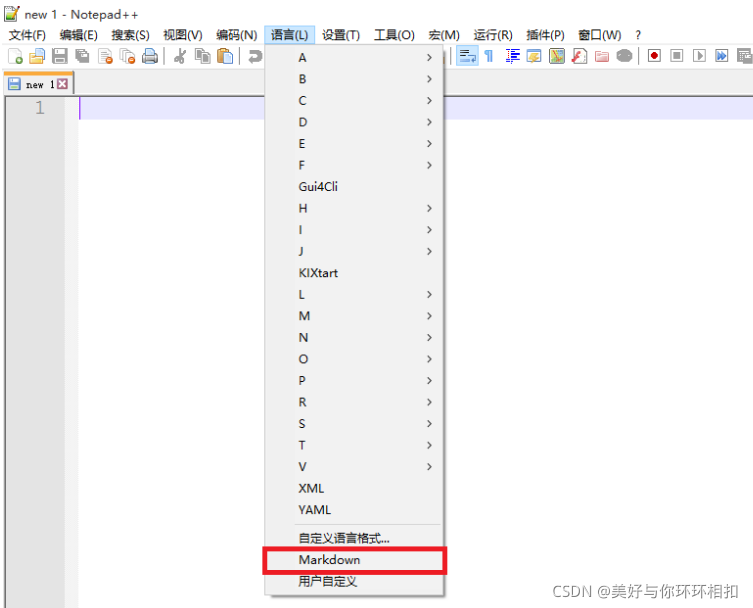Expand the C languages submenu
Viewport: 753px width, 608px height.
coord(354,100)
